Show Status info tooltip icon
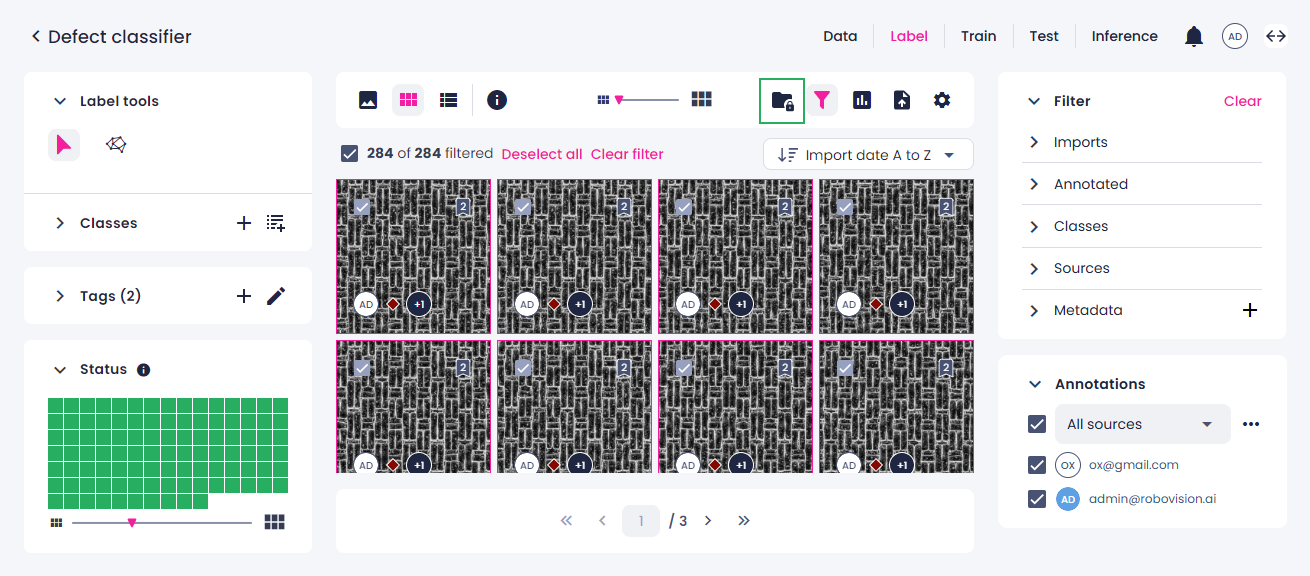The height and width of the screenshot is (576, 1310). 143,370
